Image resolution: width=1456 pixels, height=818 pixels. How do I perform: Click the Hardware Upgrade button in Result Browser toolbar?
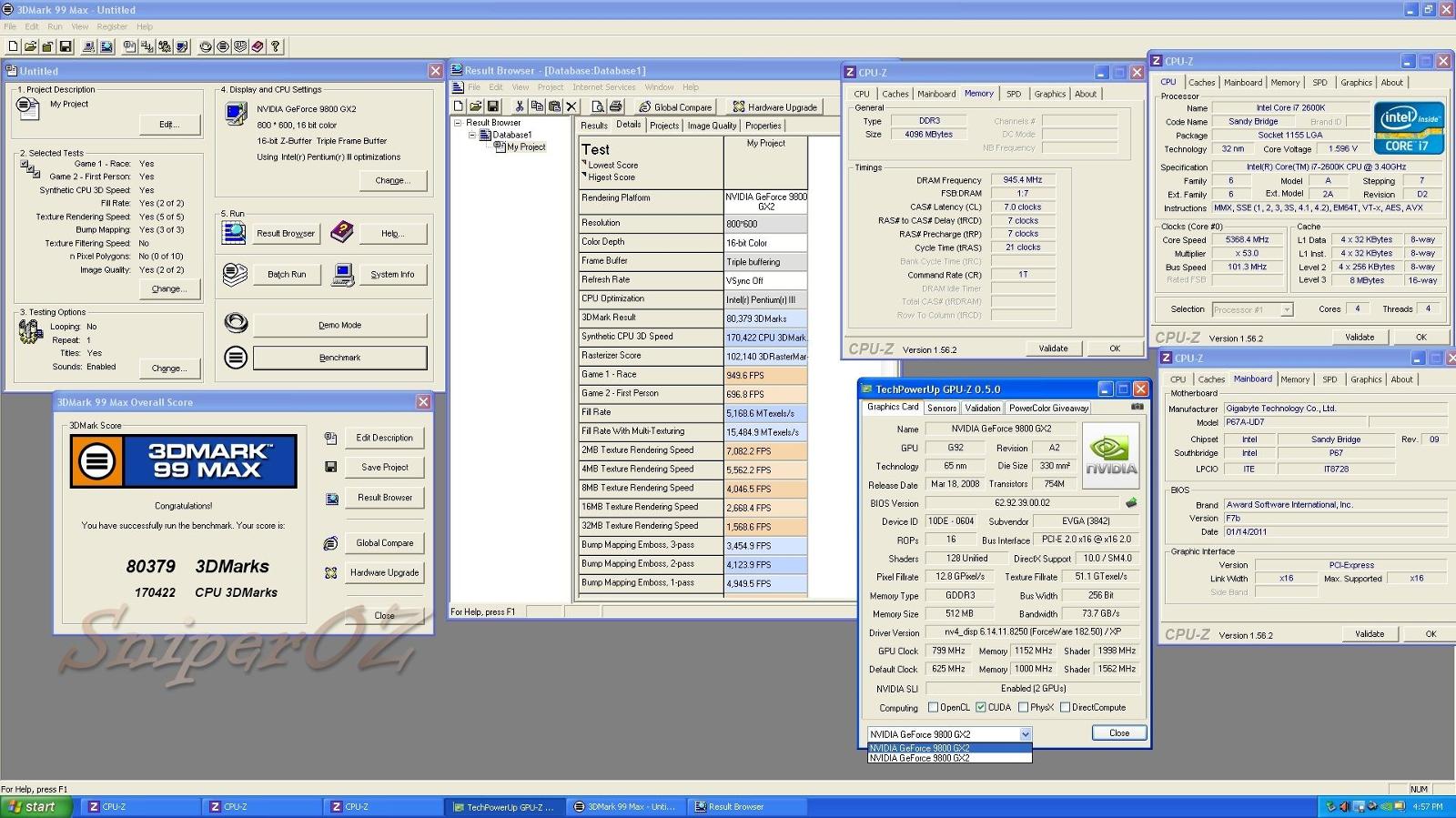(x=775, y=106)
